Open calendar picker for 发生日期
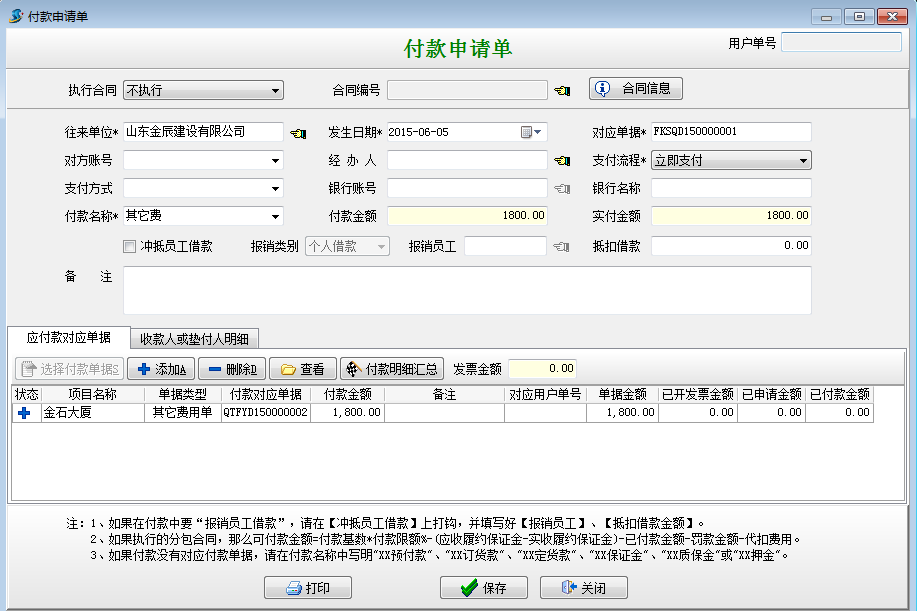Screen dimensions: 917x611 [532, 132]
